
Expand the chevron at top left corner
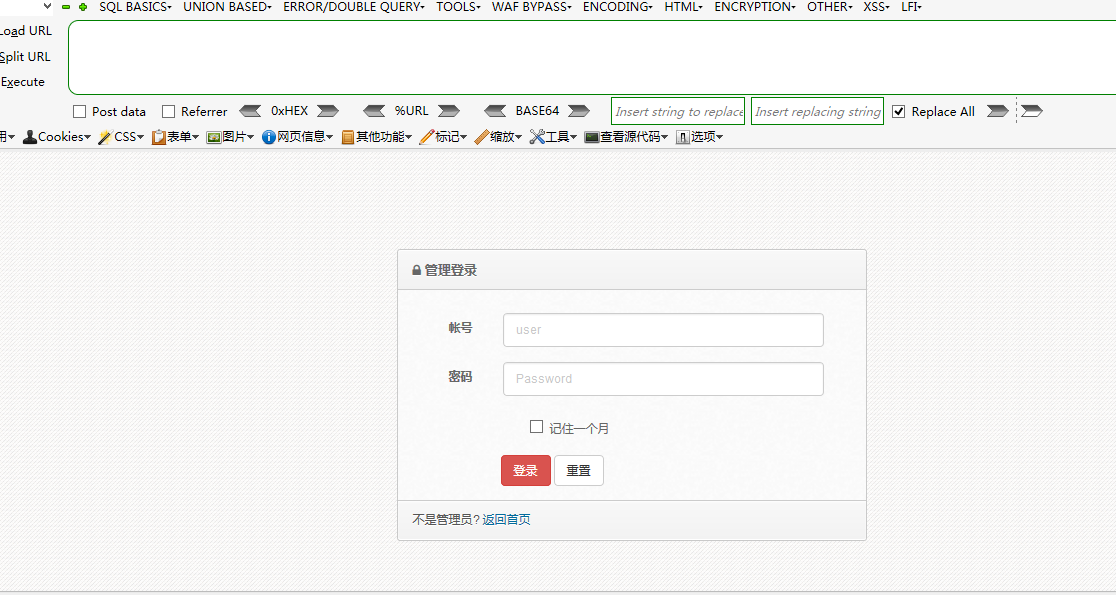pyautogui.click(x=47, y=6)
